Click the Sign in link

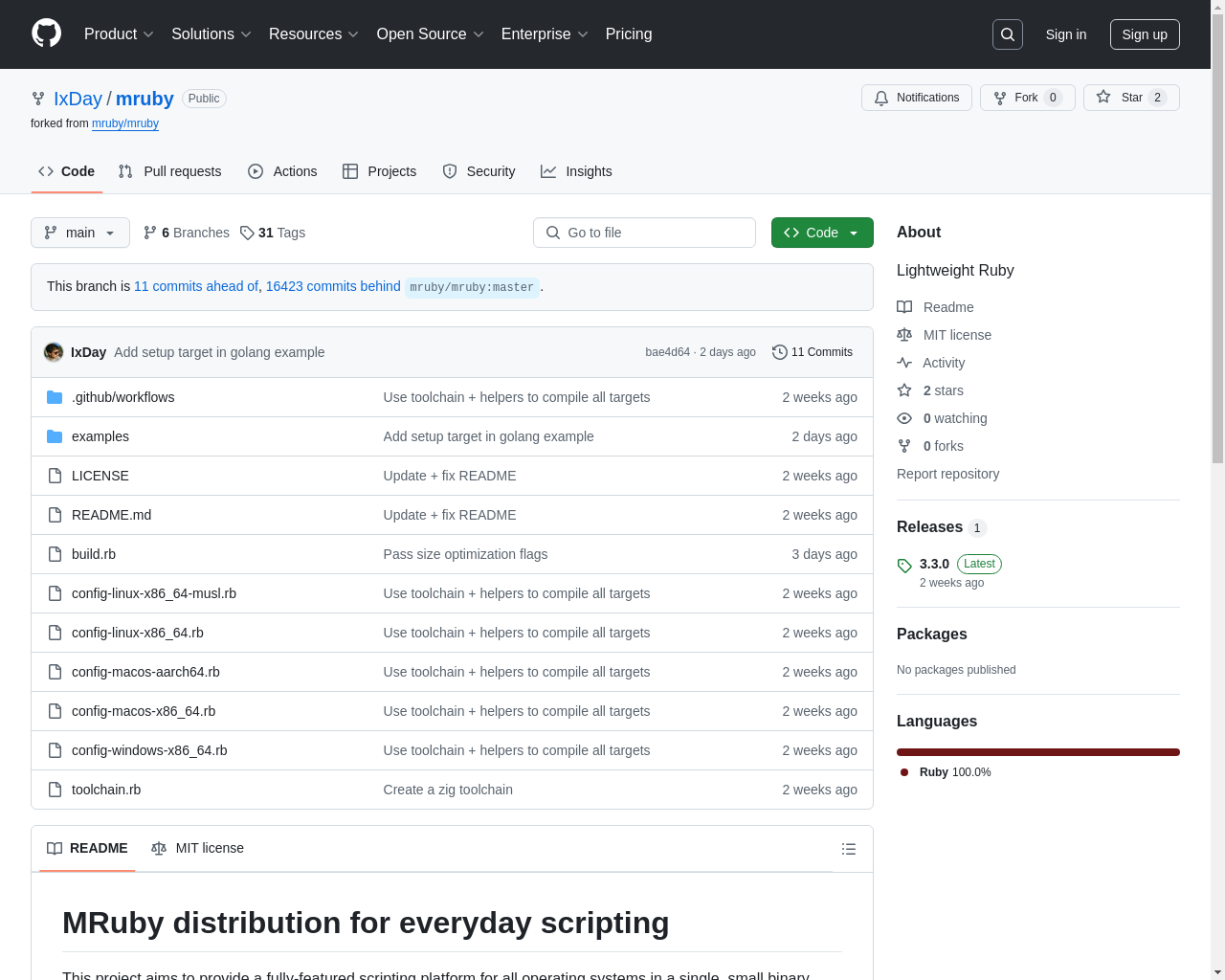(x=1066, y=34)
